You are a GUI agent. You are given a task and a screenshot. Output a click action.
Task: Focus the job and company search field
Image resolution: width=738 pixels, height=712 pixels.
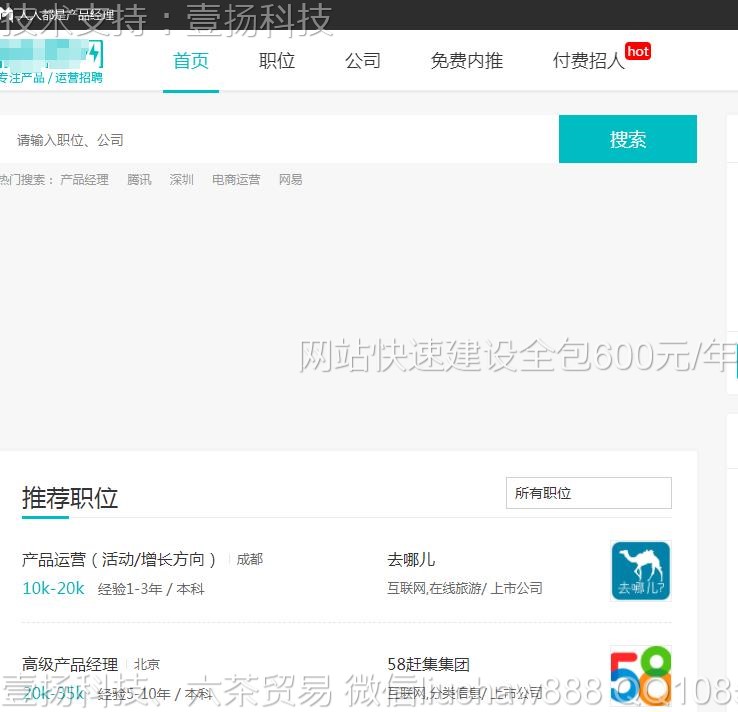[x=280, y=140]
